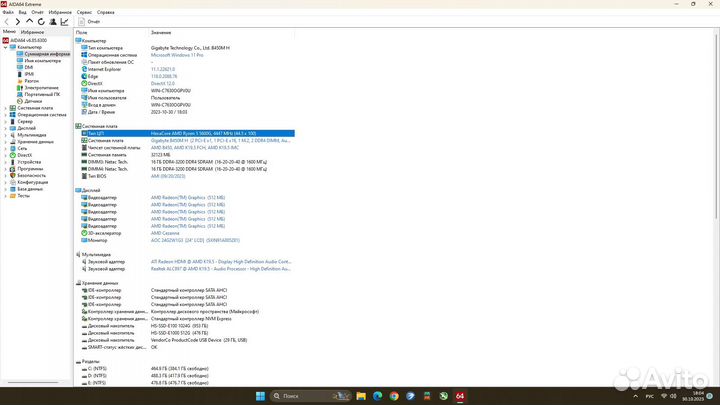Click the AIDA64 icon in the taskbar
The image size is (720, 405).
point(460,396)
